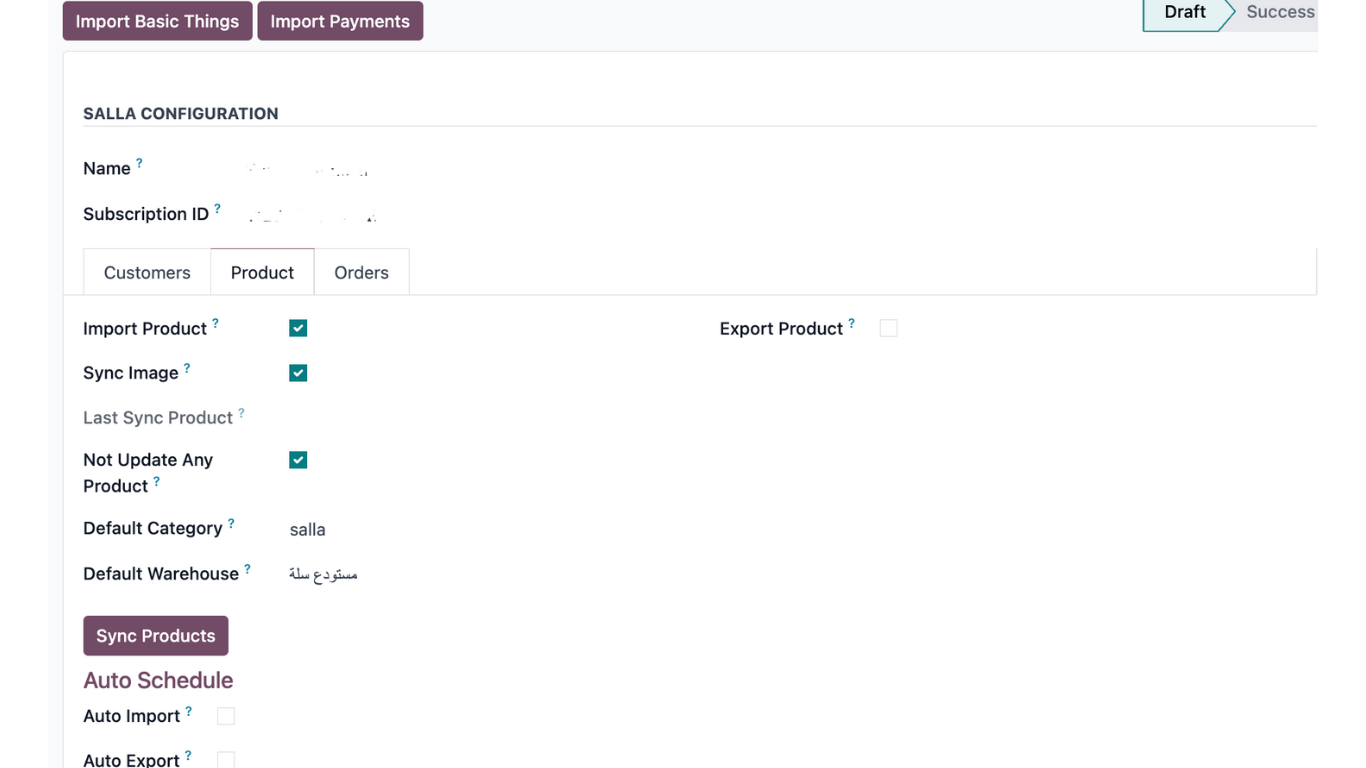Click help tooltip icon for Import Product

pyautogui.click(x=215, y=323)
